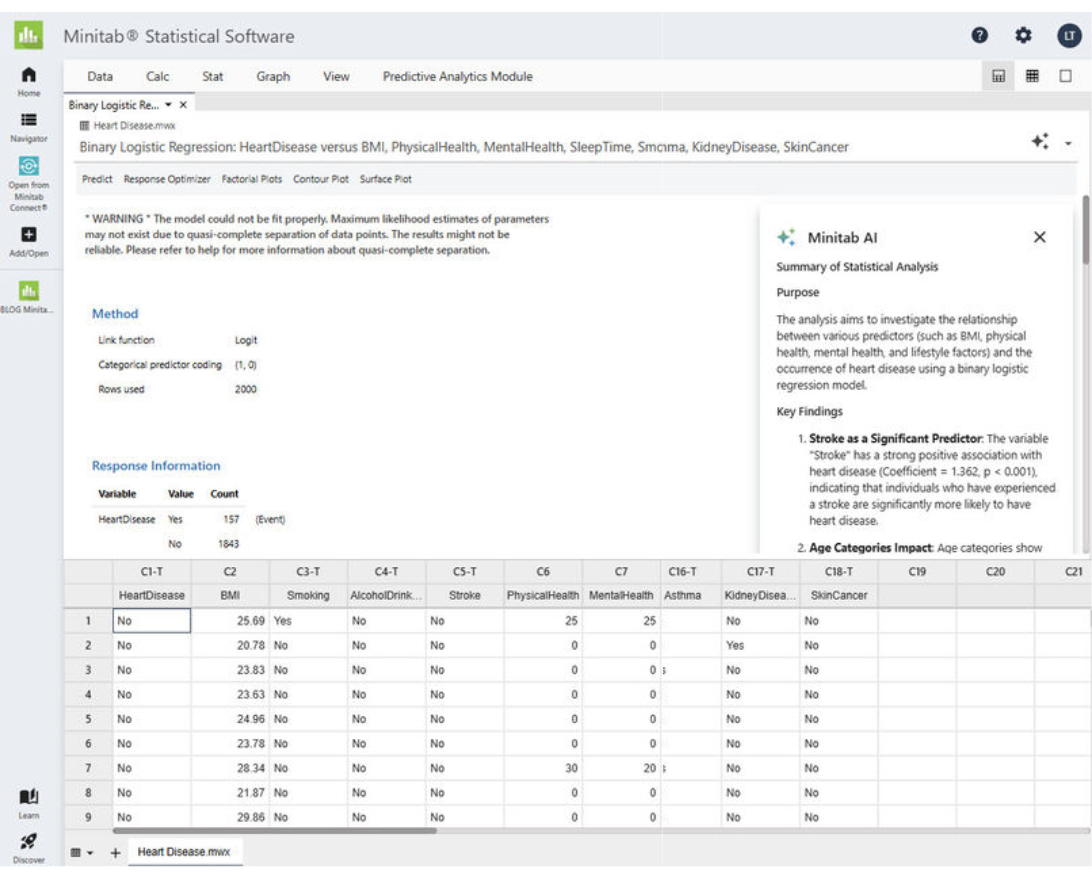
Task: Click the Rows used value 2000
Action: (x=245, y=389)
